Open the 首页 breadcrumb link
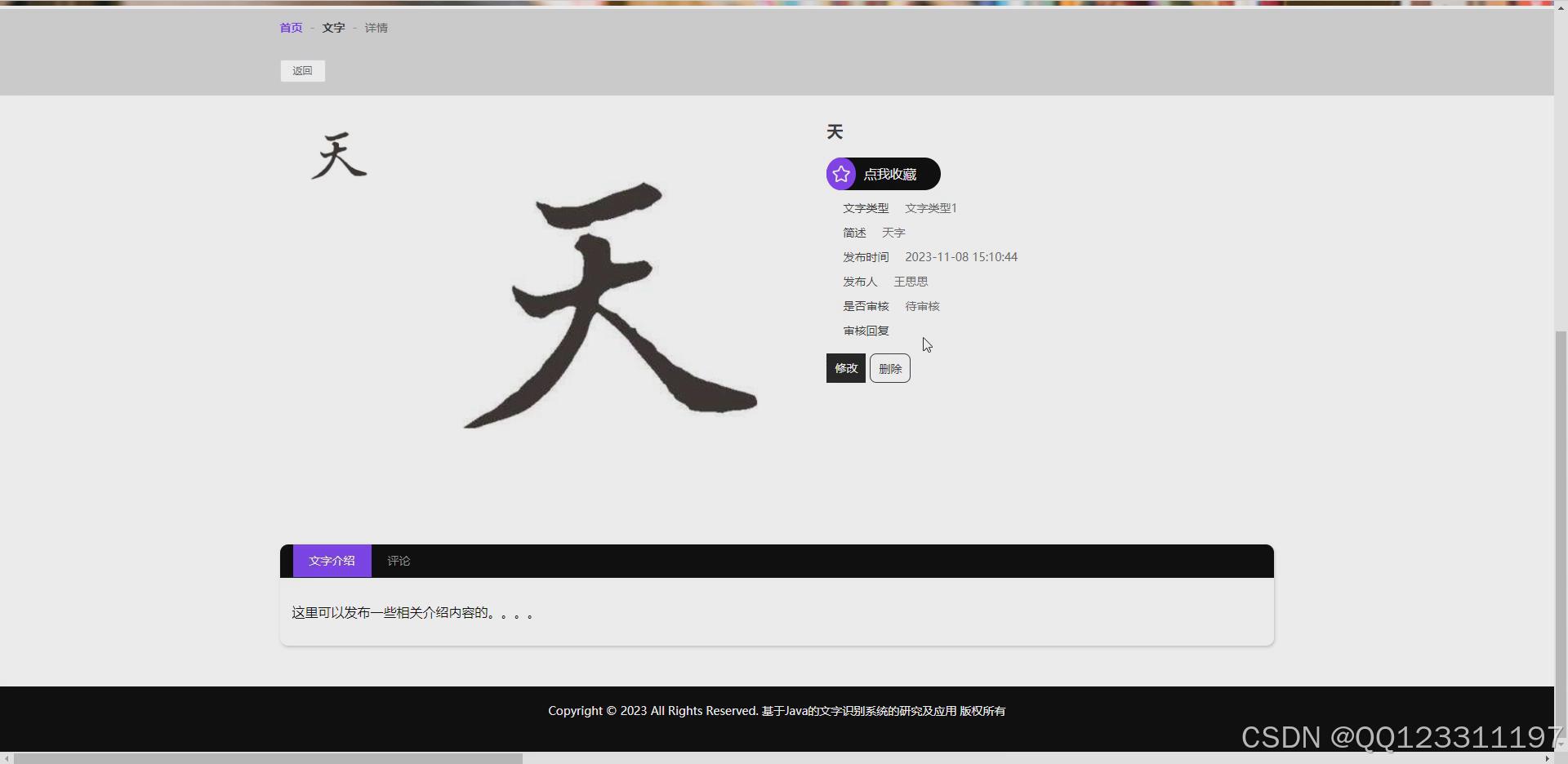Viewport: 1568px width, 764px height. [290, 27]
